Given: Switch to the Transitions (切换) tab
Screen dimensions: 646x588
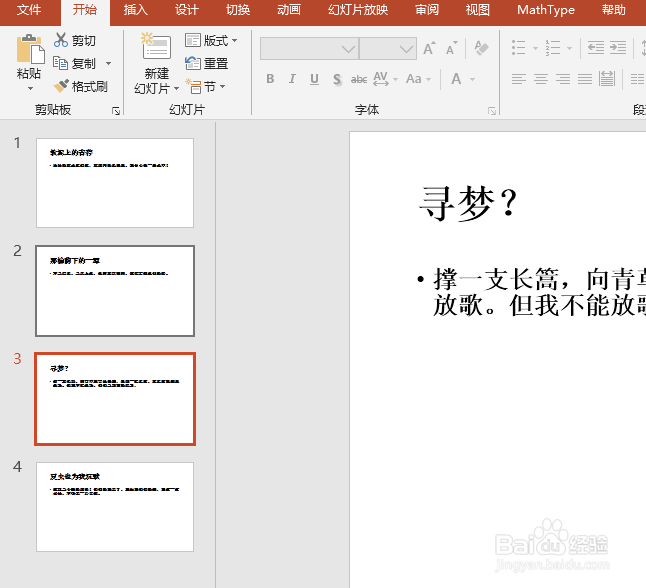Looking at the screenshot, I should [238, 10].
